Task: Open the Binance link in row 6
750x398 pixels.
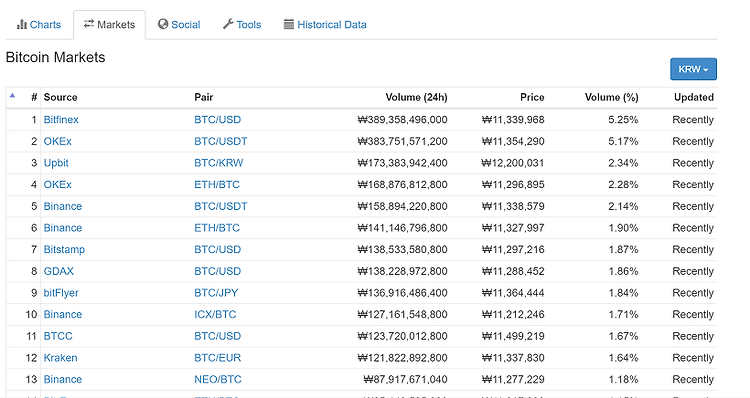Action: point(63,228)
